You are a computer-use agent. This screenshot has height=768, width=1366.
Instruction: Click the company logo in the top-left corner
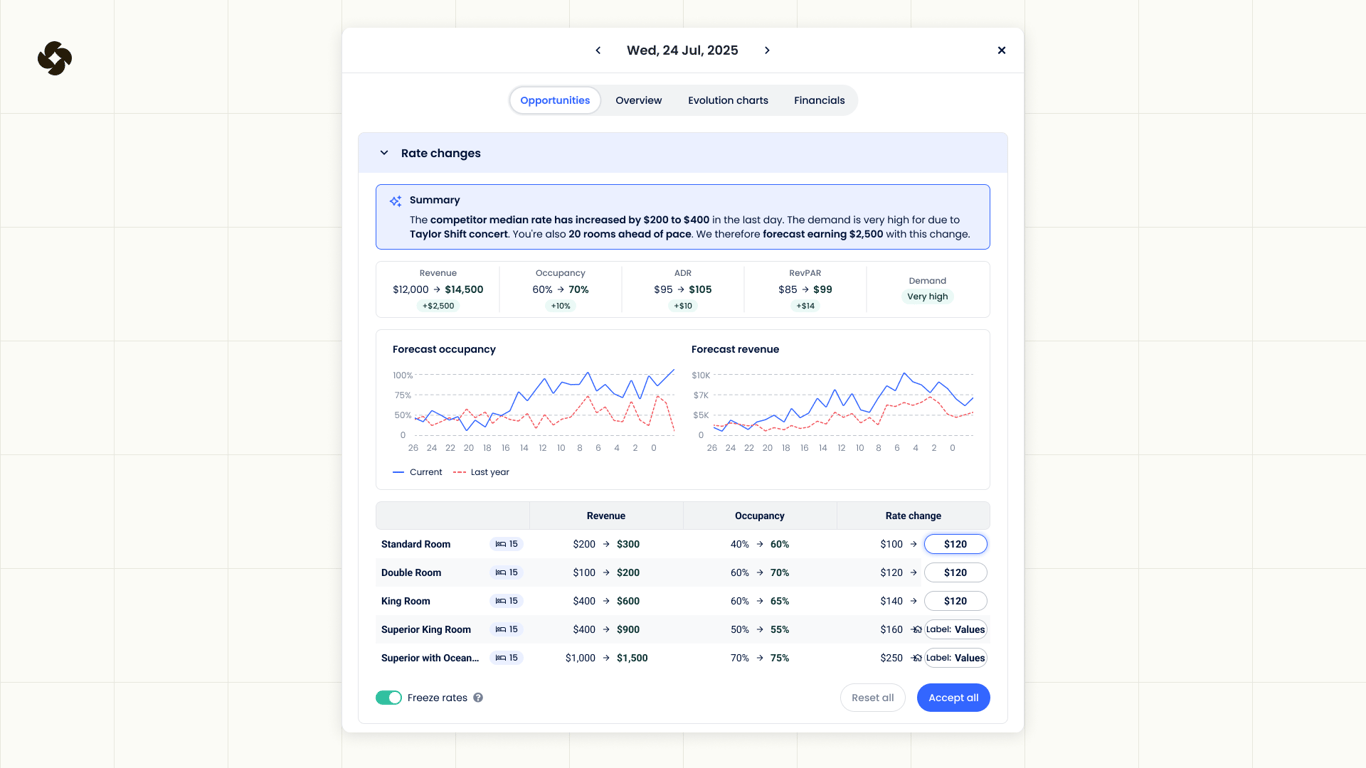(x=55, y=58)
